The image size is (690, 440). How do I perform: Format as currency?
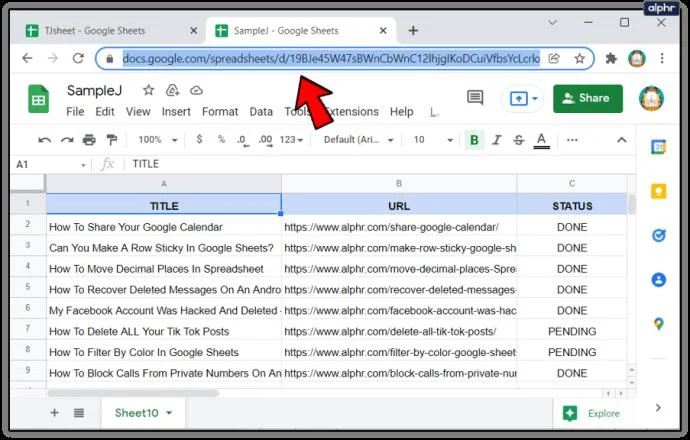pos(199,139)
